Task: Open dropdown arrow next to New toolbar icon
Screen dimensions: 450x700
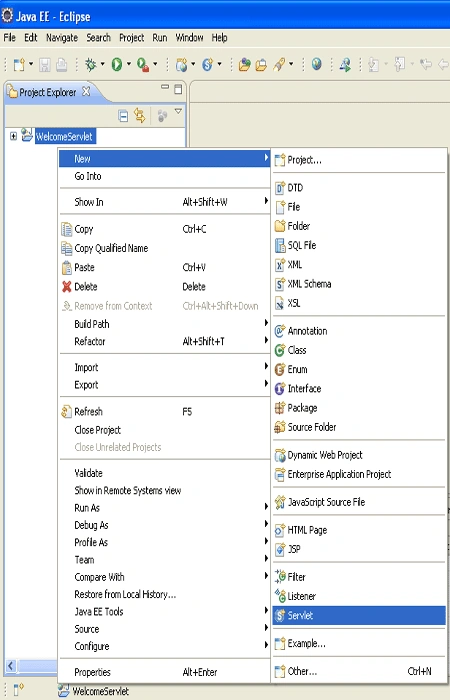Action: pyautogui.click(x=31, y=64)
